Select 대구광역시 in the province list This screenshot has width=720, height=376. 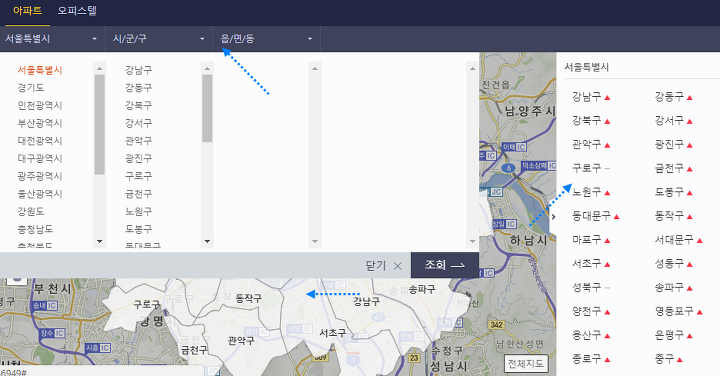click(x=40, y=158)
